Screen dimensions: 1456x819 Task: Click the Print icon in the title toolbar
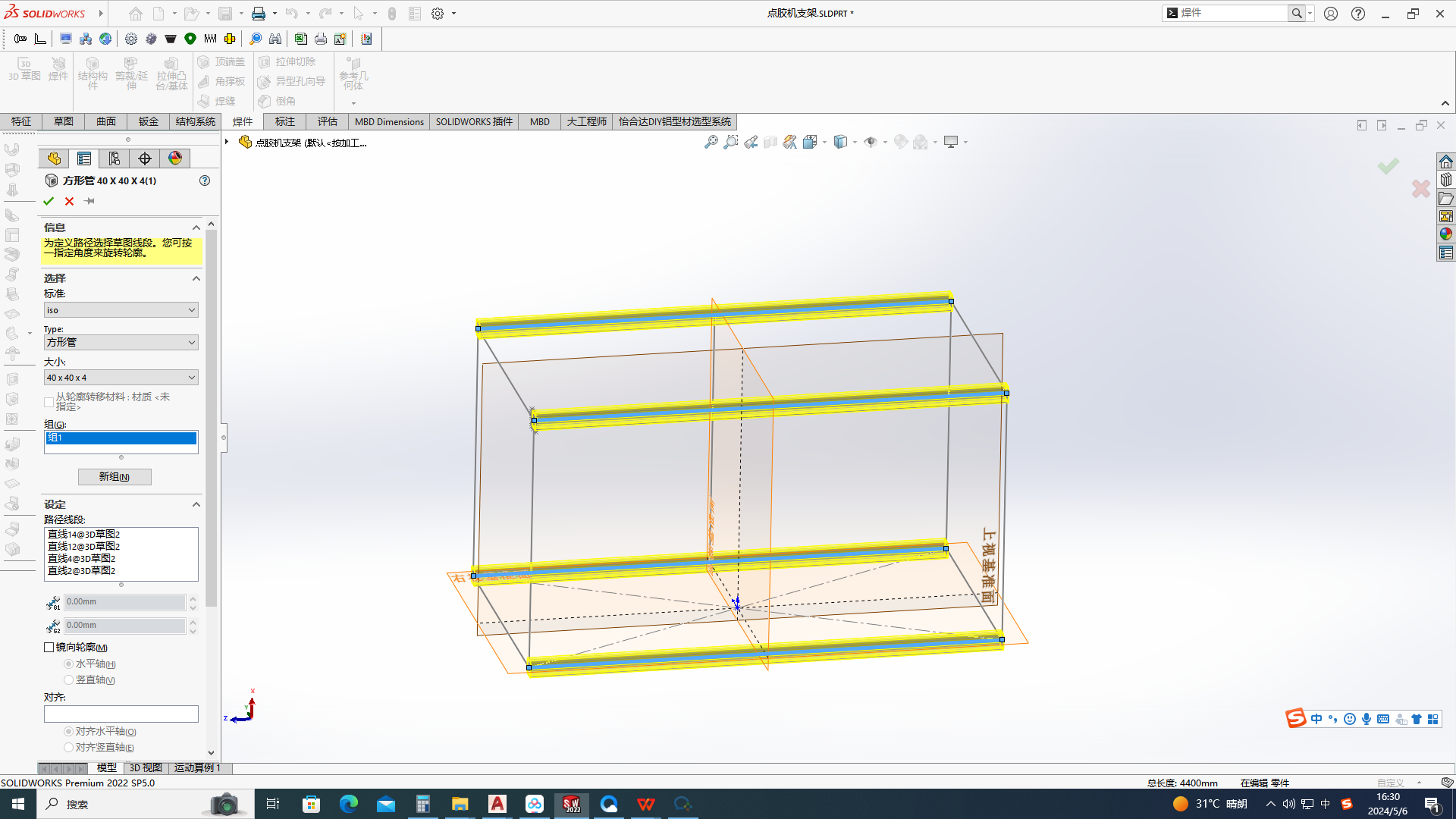pyautogui.click(x=259, y=14)
